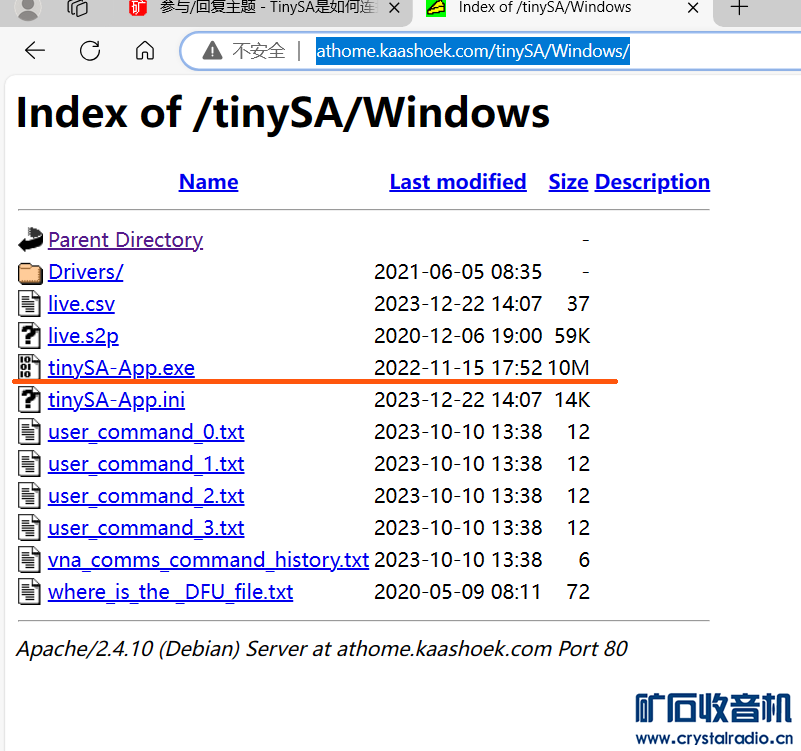801x751 pixels.
Task: Open the user_command_2.txt link
Action: (x=146, y=496)
